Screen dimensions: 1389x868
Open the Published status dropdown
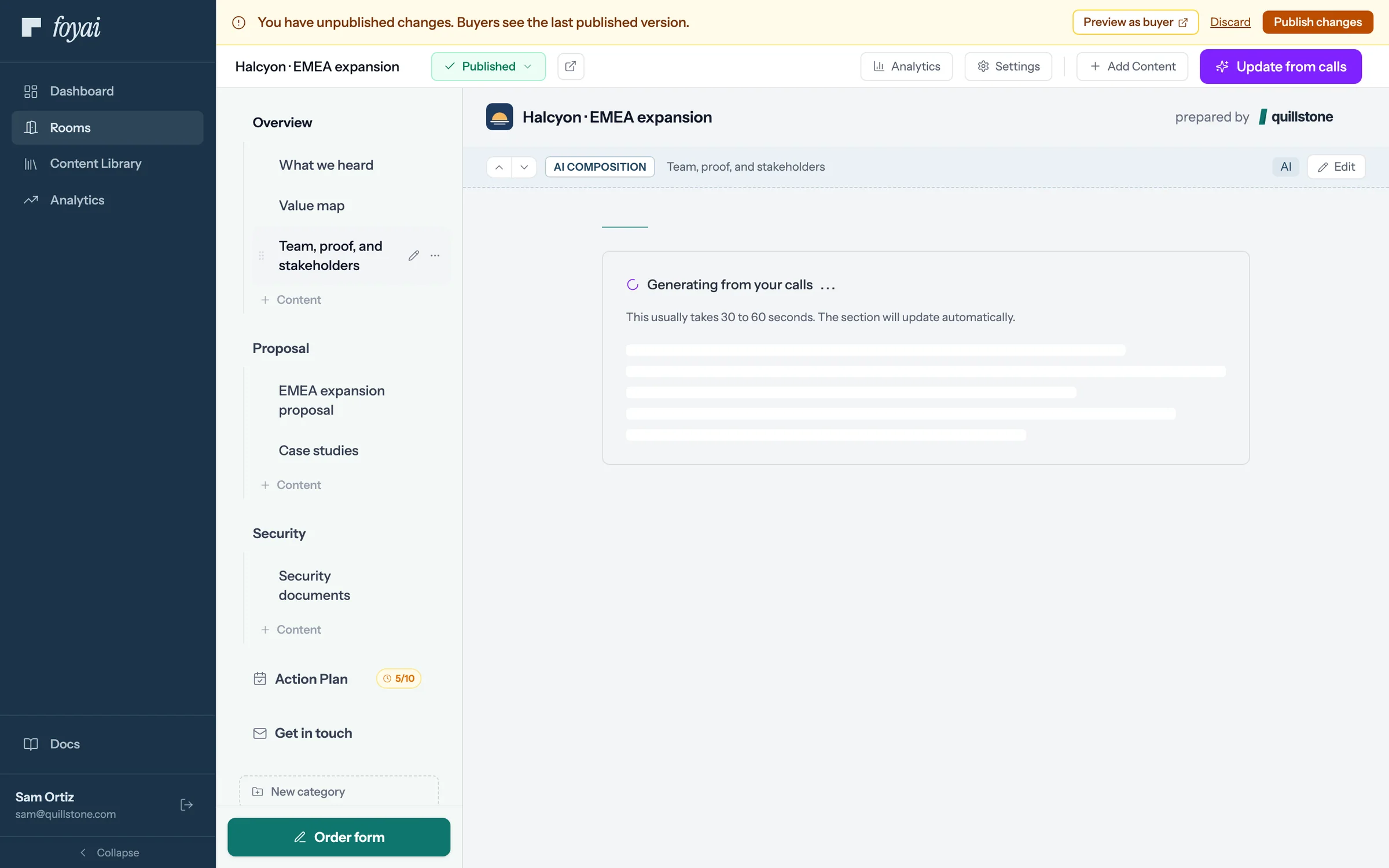pyautogui.click(x=488, y=67)
